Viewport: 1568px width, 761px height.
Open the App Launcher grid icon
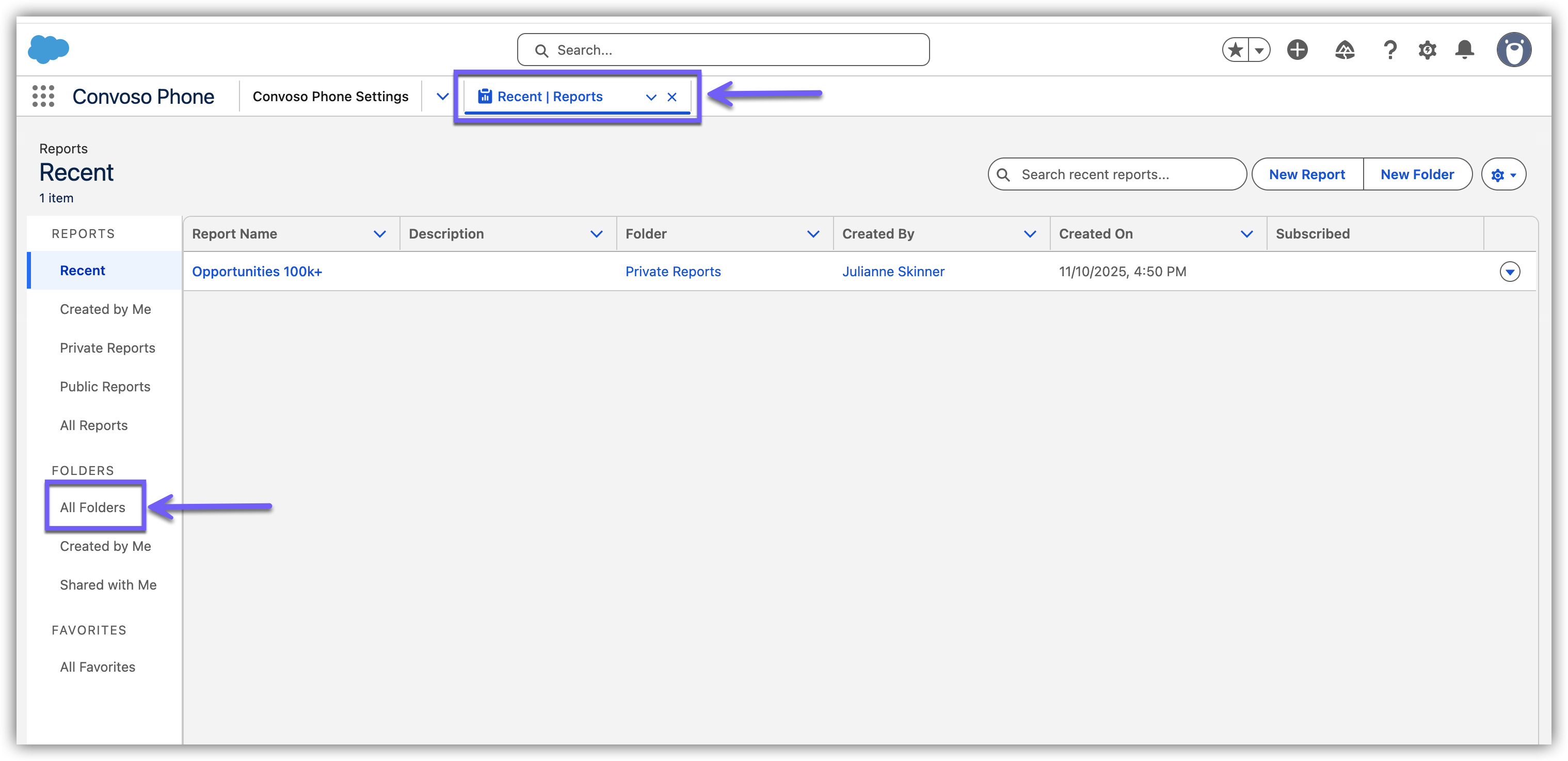pos(43,96)
